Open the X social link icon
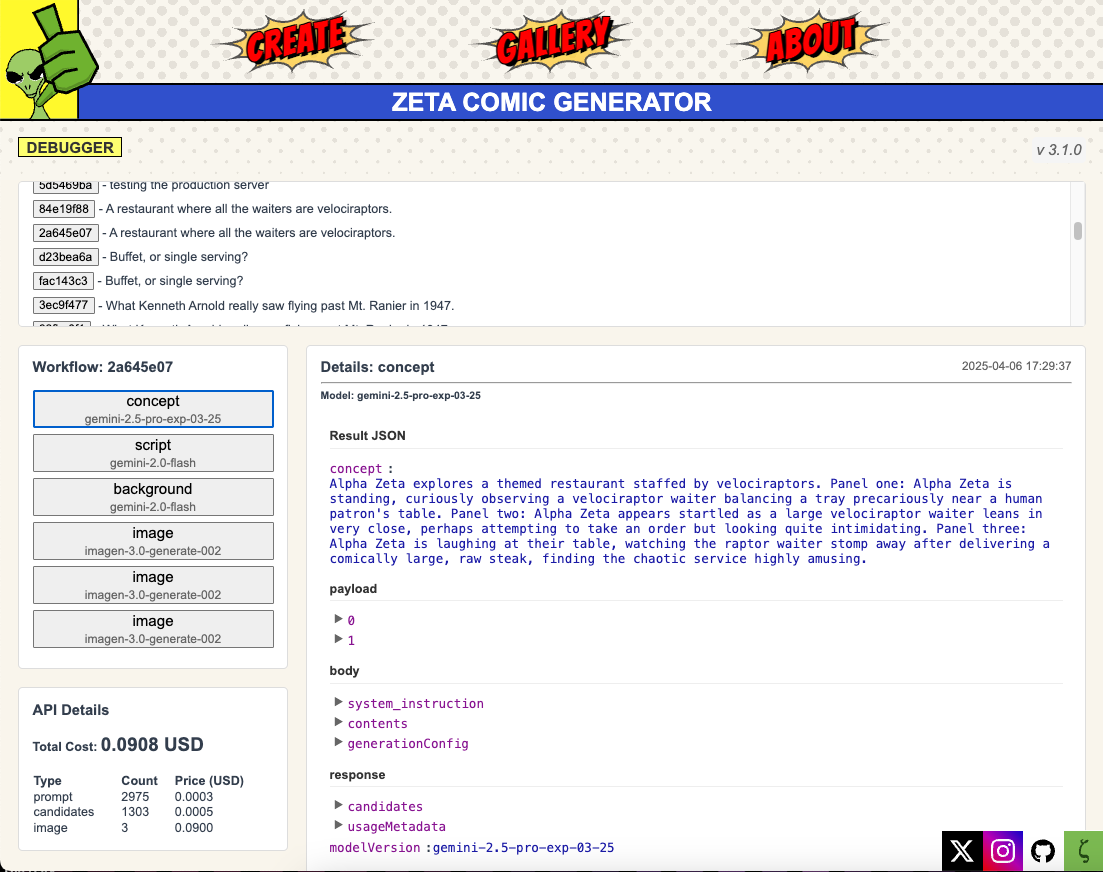This screenshot has height=872, width=1103. pos(962,851)
